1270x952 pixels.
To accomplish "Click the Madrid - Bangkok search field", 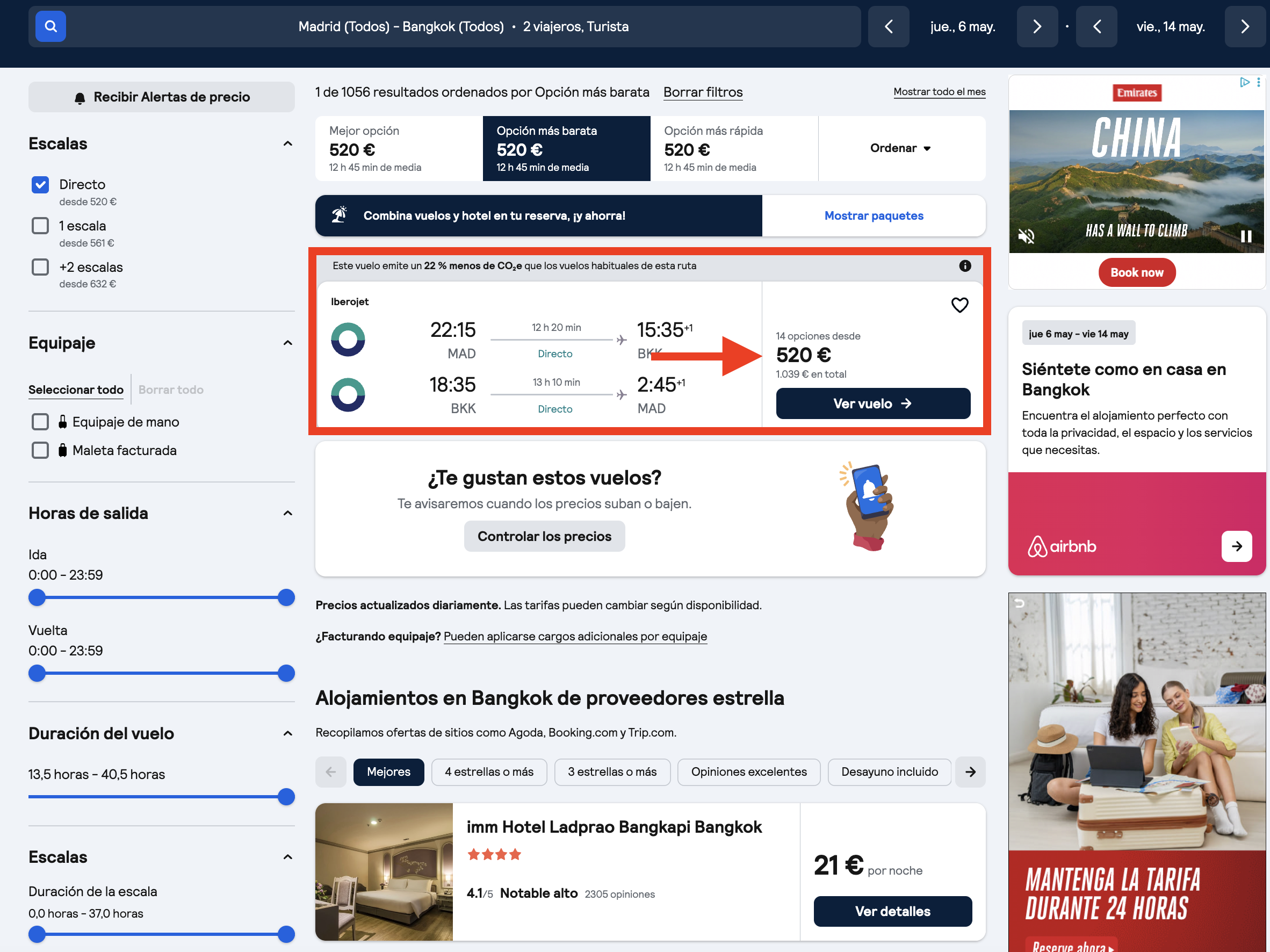I will click(444, 26).
